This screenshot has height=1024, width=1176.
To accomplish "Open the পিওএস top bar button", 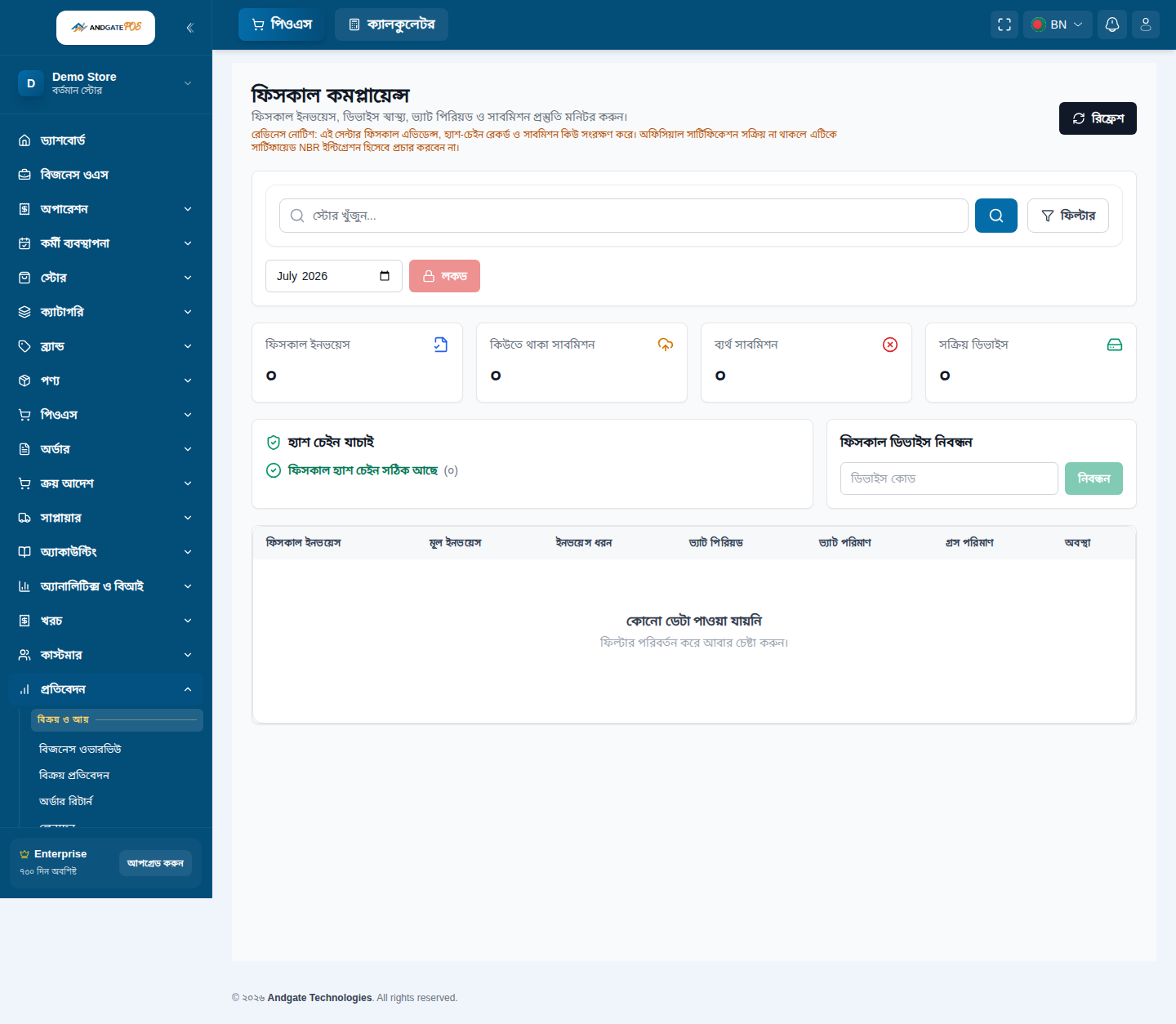I will coord(281,24).
